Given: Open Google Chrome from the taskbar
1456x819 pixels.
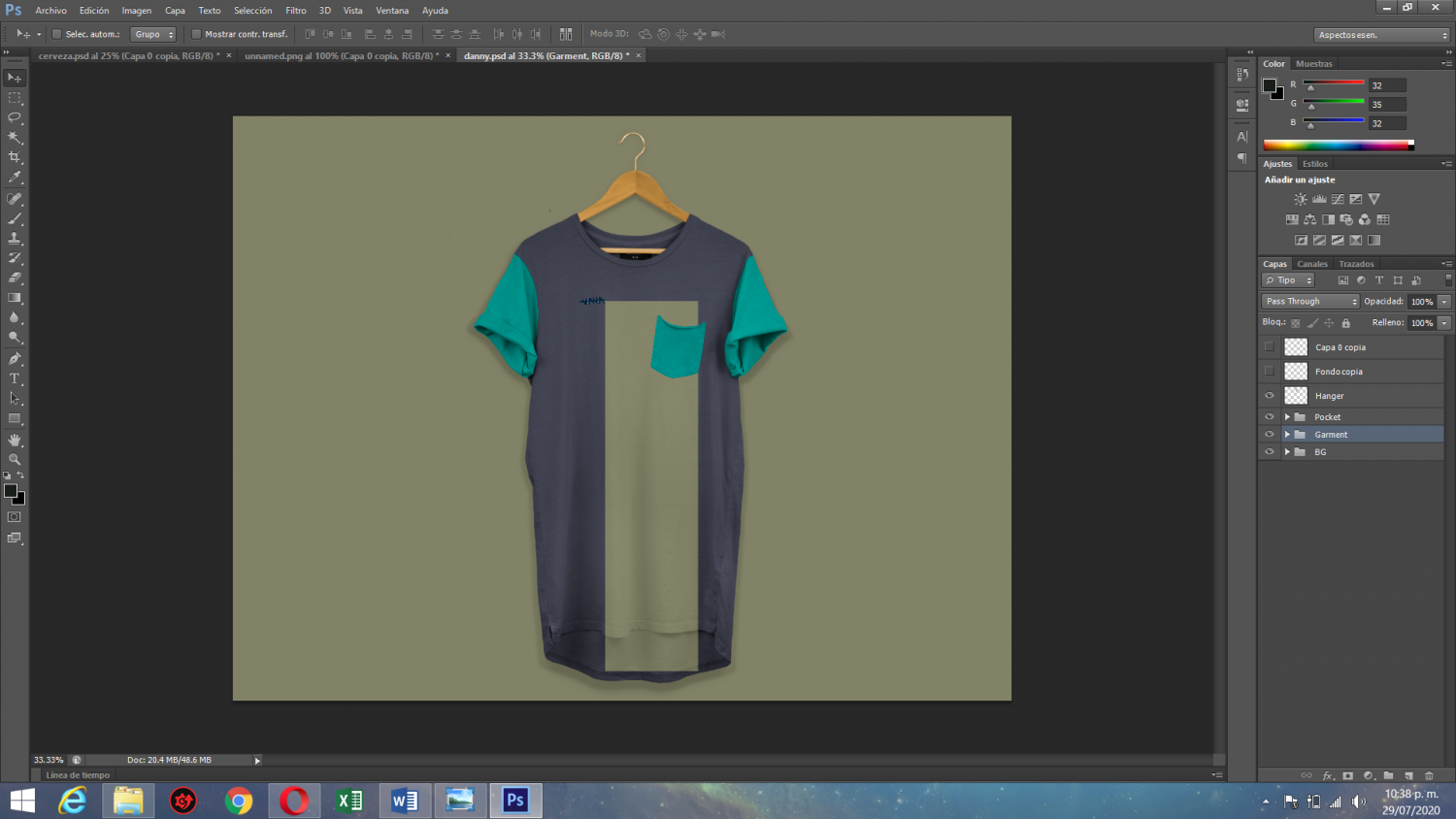Looking at the screenshot, I should coord(239,801).
